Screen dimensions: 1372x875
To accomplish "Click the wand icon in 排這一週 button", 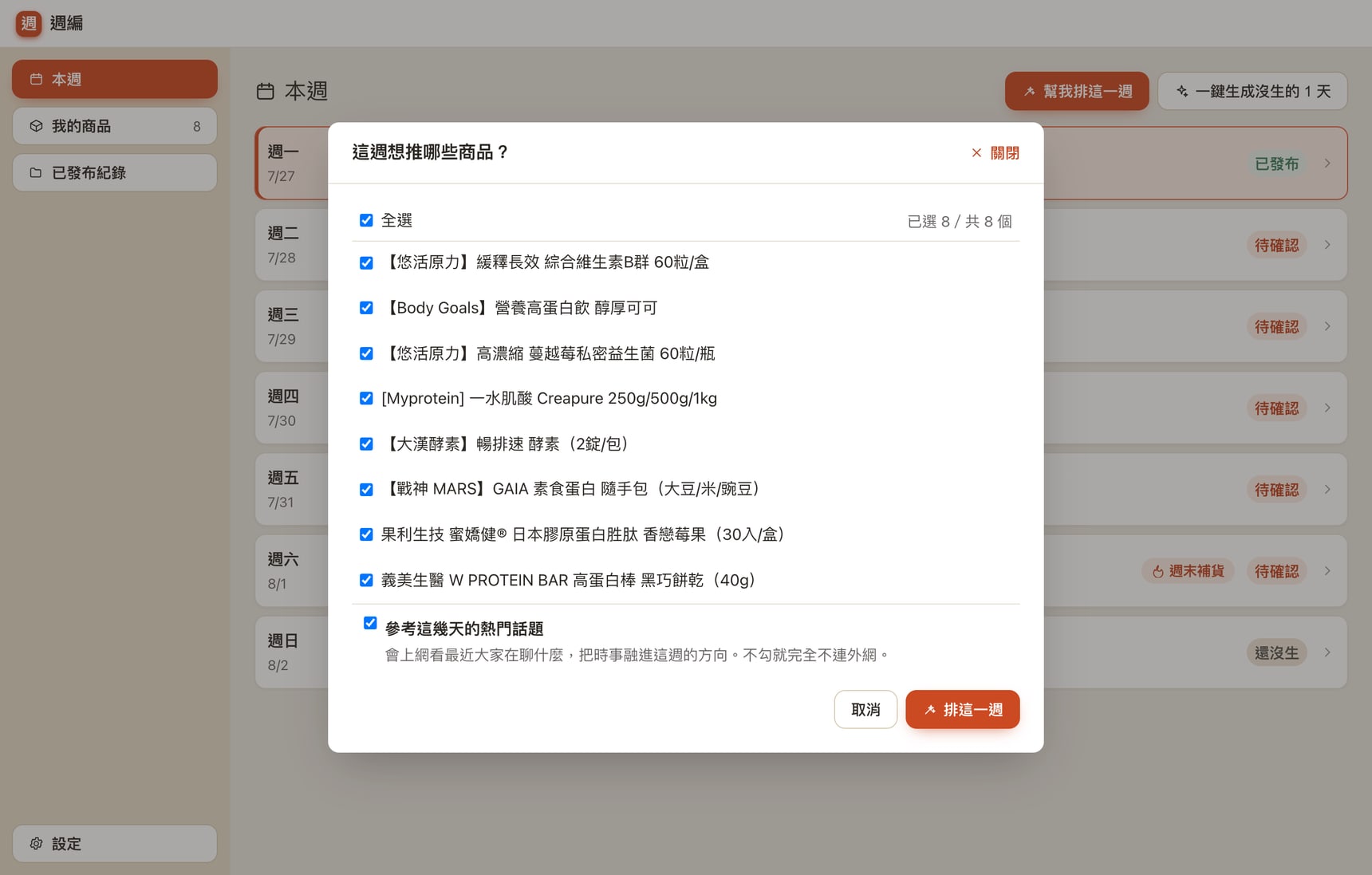I will point(930,709).
